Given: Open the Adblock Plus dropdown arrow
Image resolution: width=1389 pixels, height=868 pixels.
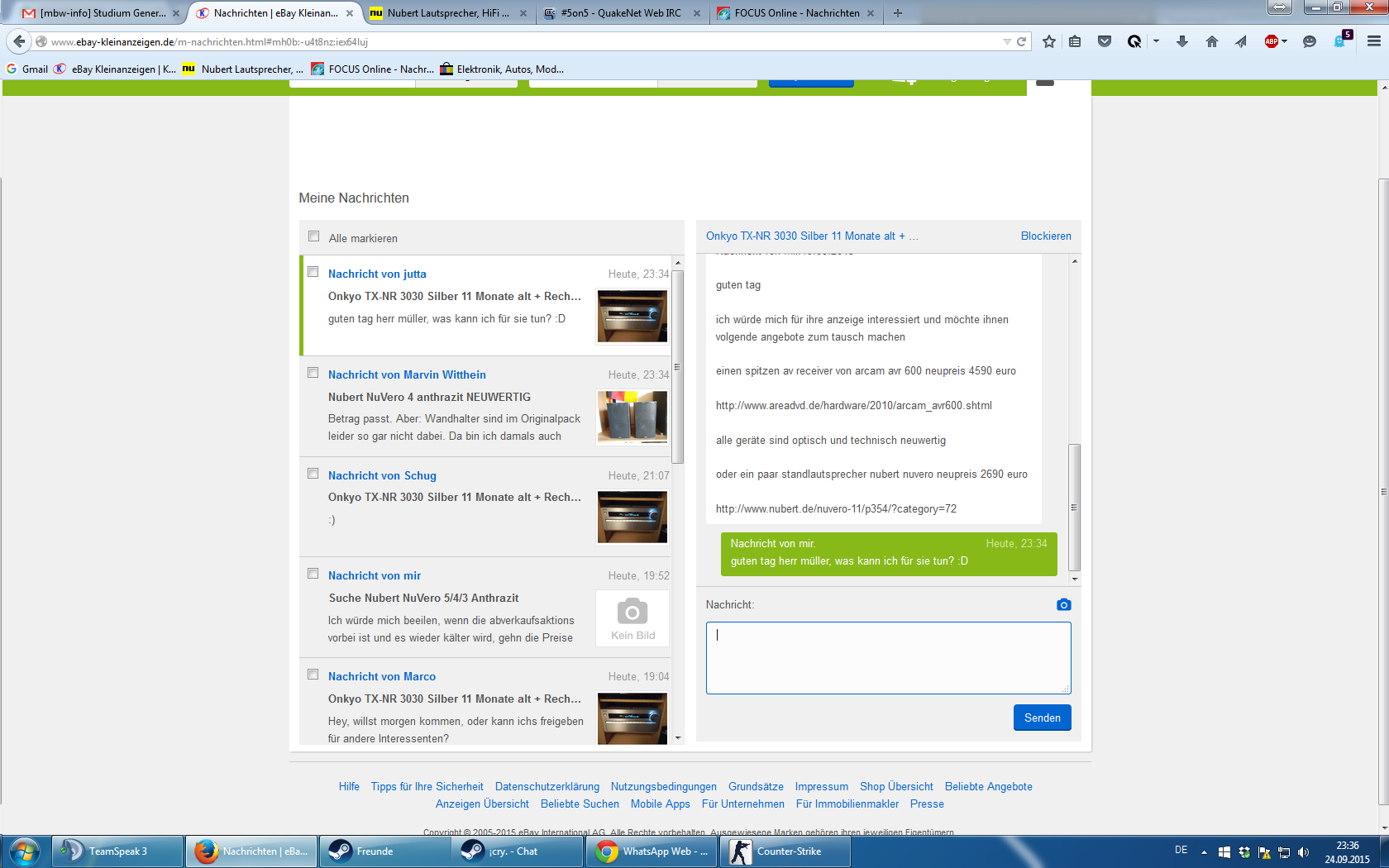Looking at the screenshot, I should click(x=1285, y=41).
